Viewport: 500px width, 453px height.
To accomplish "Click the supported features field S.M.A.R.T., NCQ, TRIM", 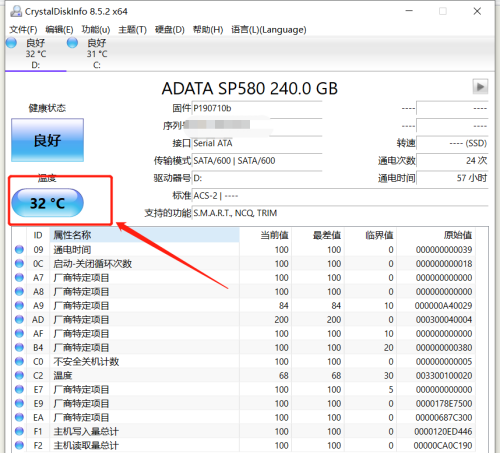I will [340, 213].
